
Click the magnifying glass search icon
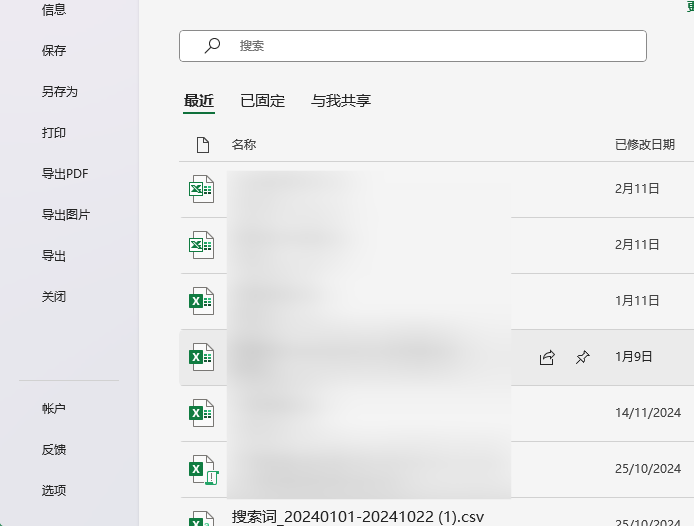coord(212,45)
